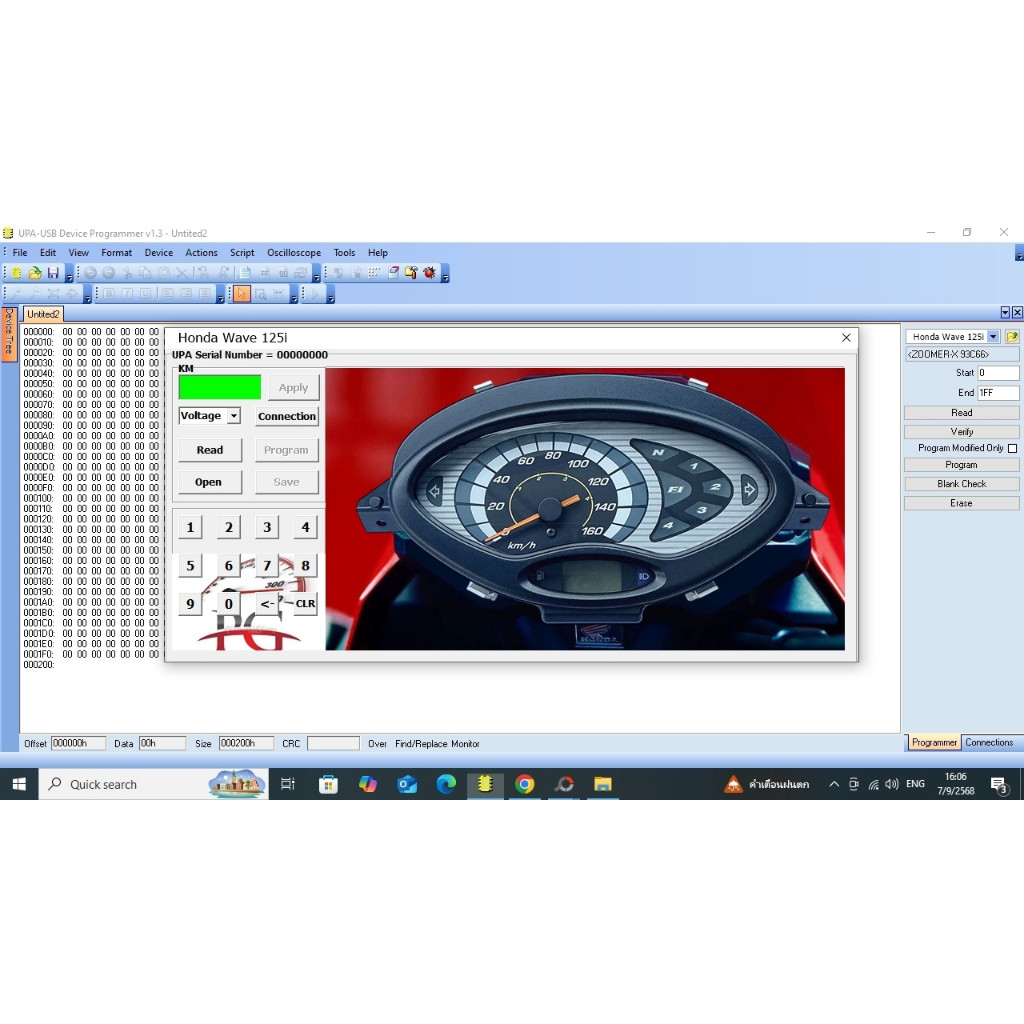Viewport: 1024px width, 1024px height.
Task: Click the CLR keypad button
Action: [x=305, y=603]
